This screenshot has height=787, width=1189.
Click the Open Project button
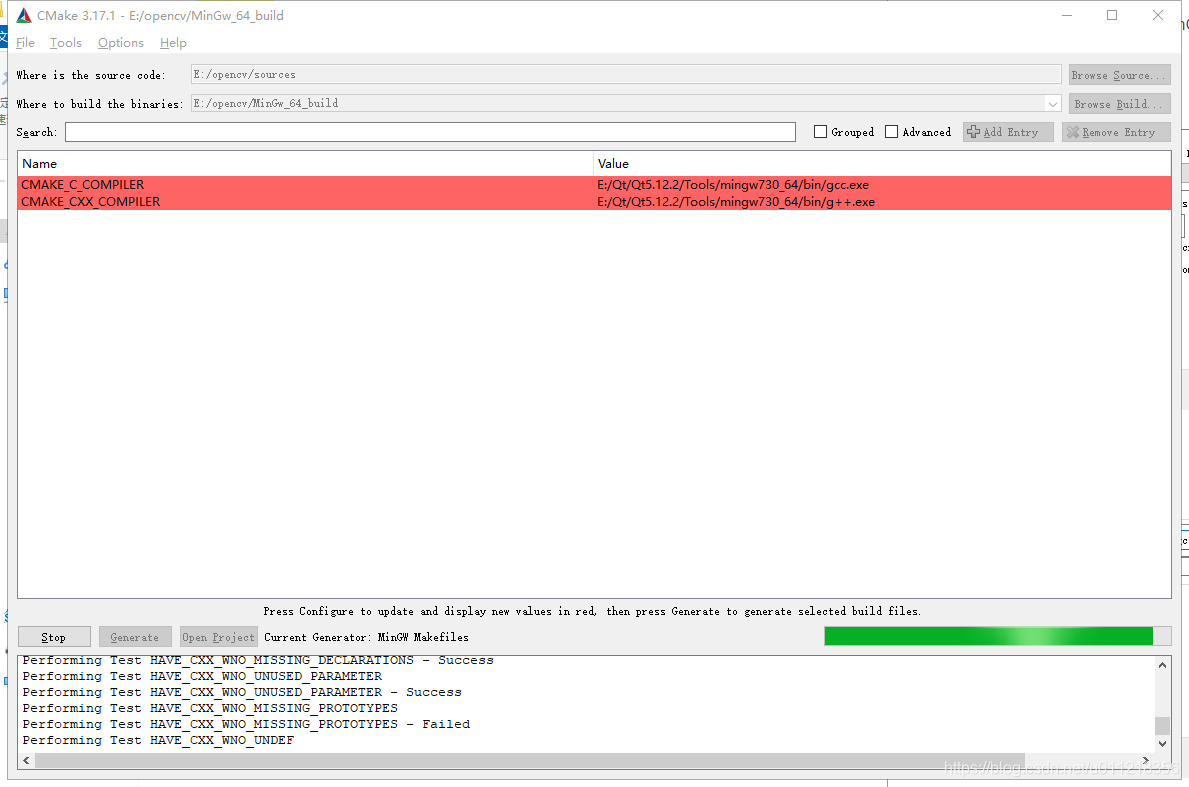pos(218,637)
